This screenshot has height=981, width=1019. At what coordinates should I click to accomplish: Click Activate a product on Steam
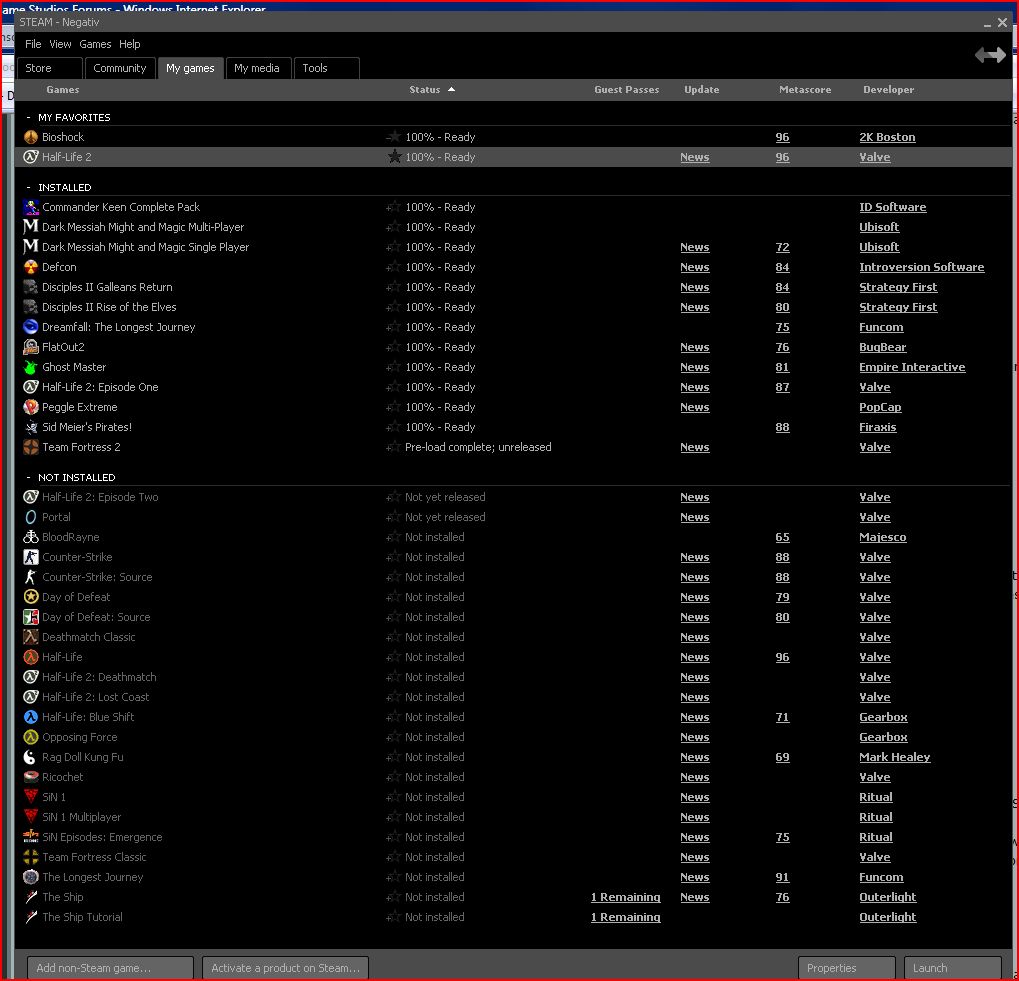point(285,968)
